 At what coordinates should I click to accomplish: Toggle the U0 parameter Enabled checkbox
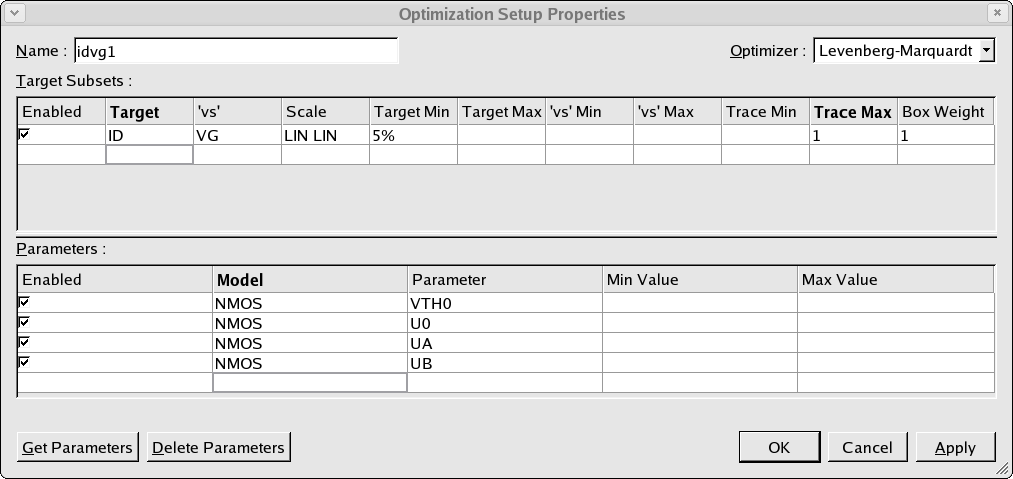coord(25,322)
